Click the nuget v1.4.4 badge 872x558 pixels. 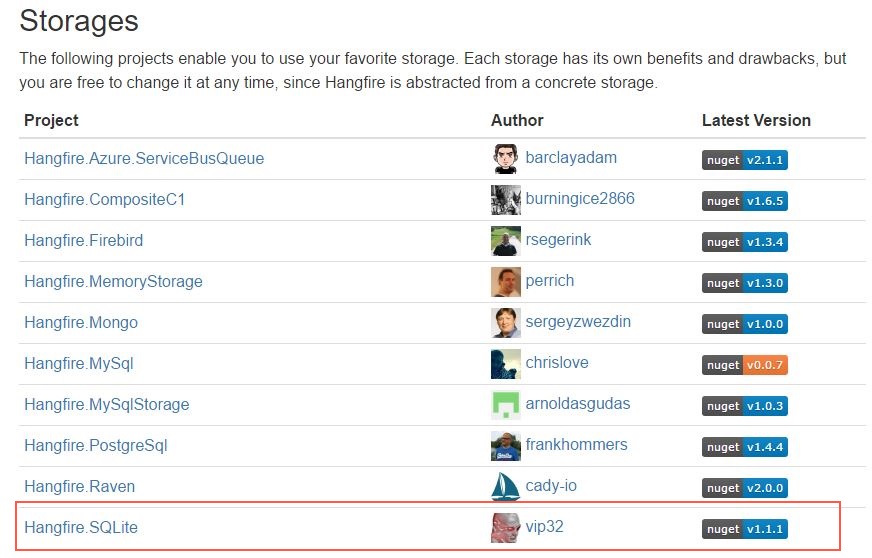click(x=744, y=447)
